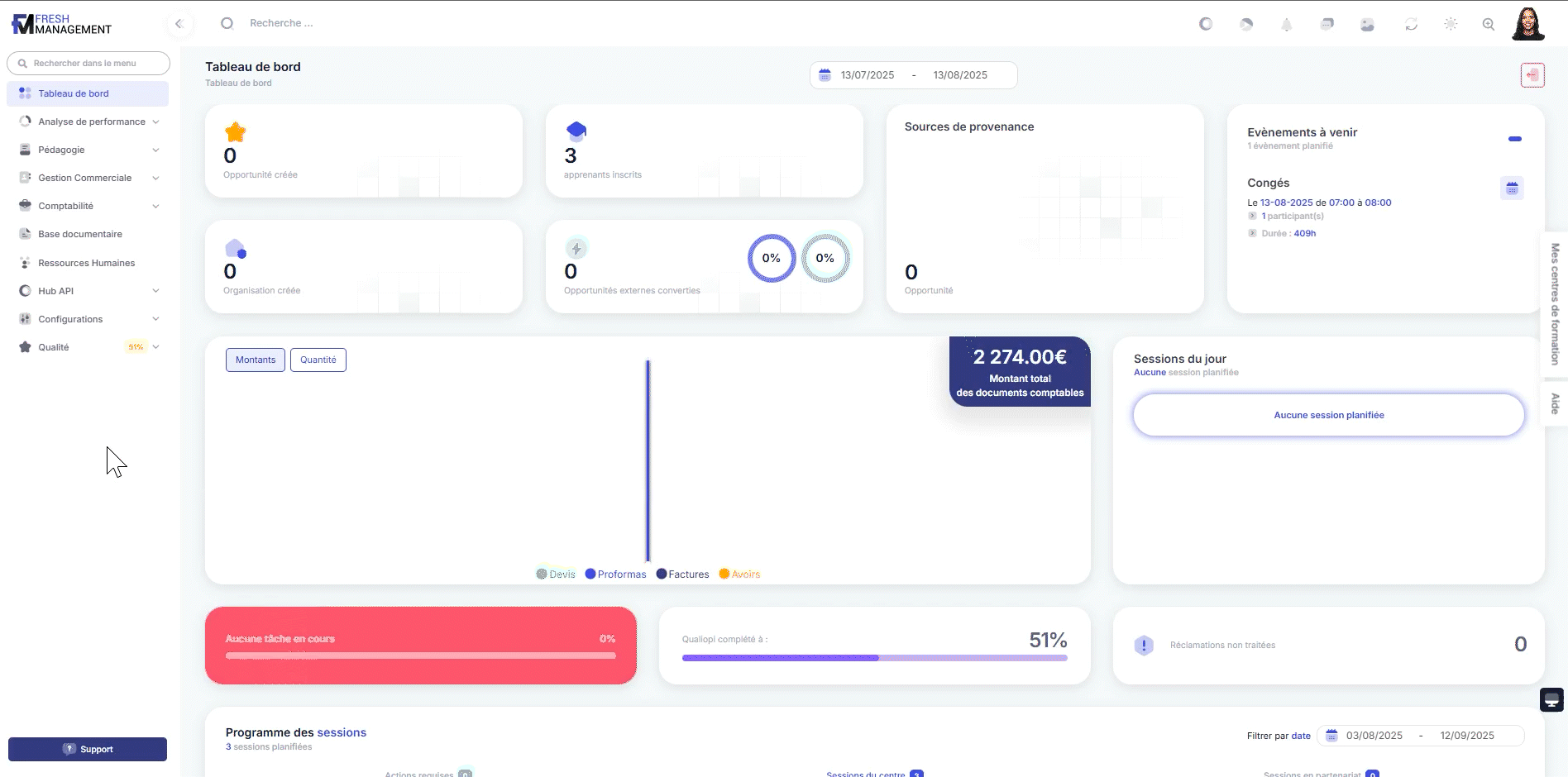Open the chat messages icon
This screenshot has width=1568, height=777.
[x=1327, y=25]
